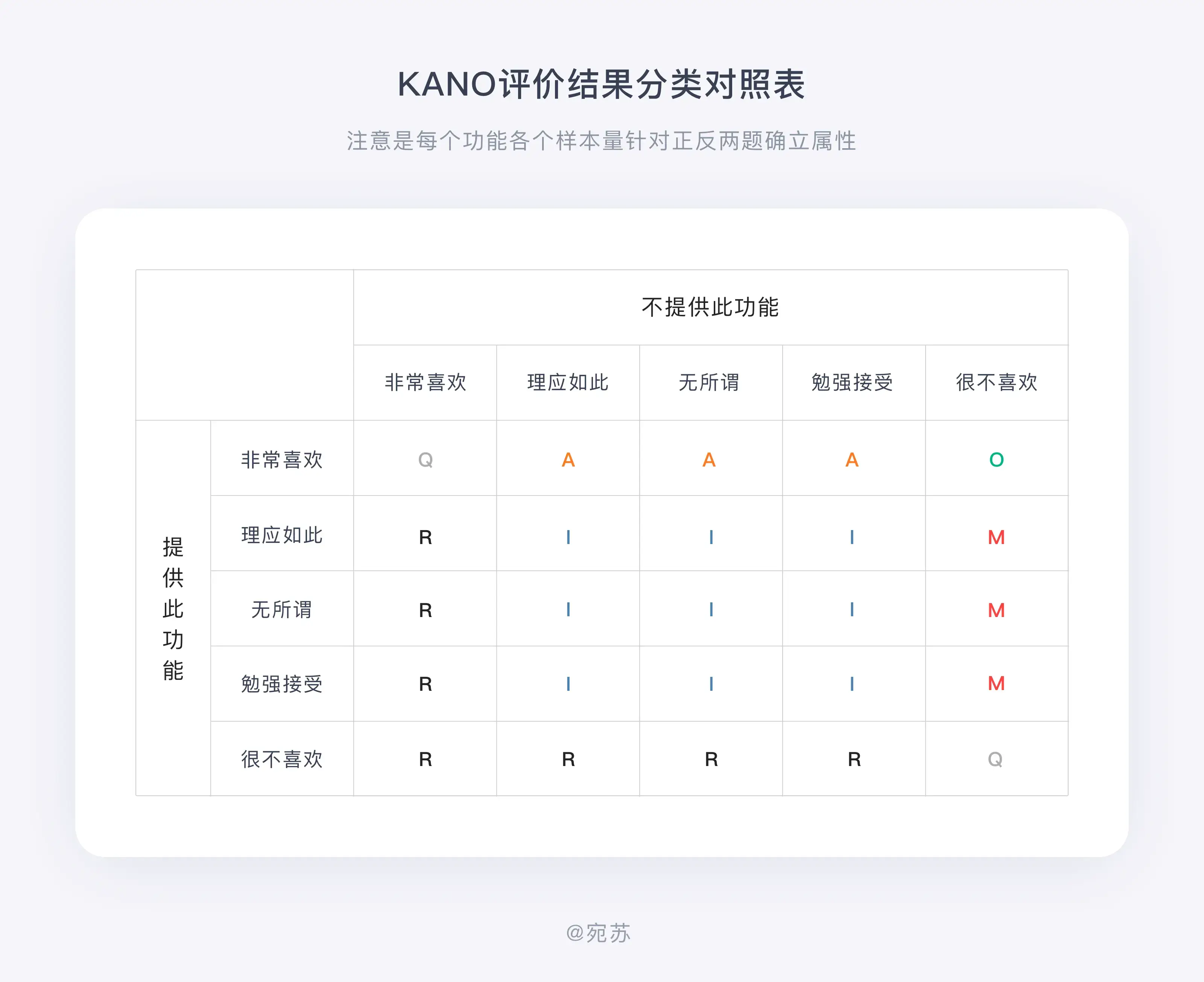Click the title KANO评价结果分类对照表

click(601, 84)
